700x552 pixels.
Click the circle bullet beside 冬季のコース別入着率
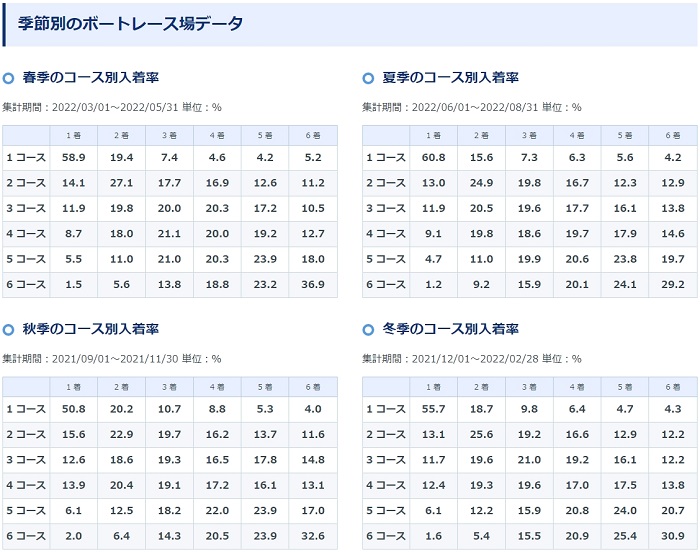pos(369,329)
